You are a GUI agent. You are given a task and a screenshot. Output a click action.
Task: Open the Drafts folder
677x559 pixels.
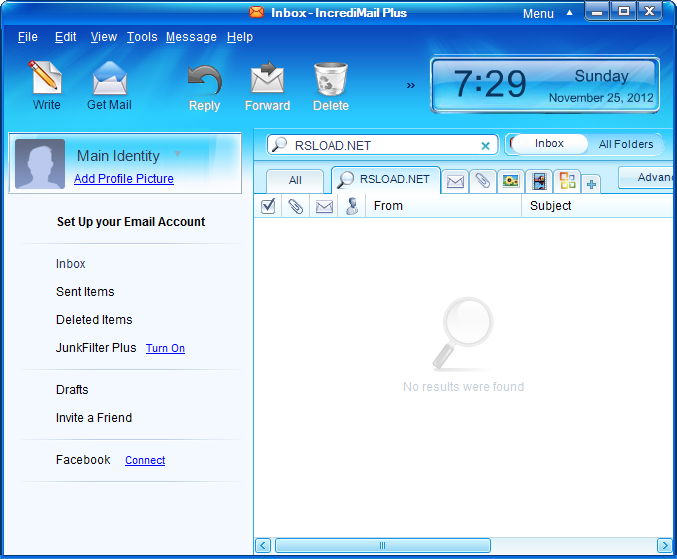[x=72, y=390]
